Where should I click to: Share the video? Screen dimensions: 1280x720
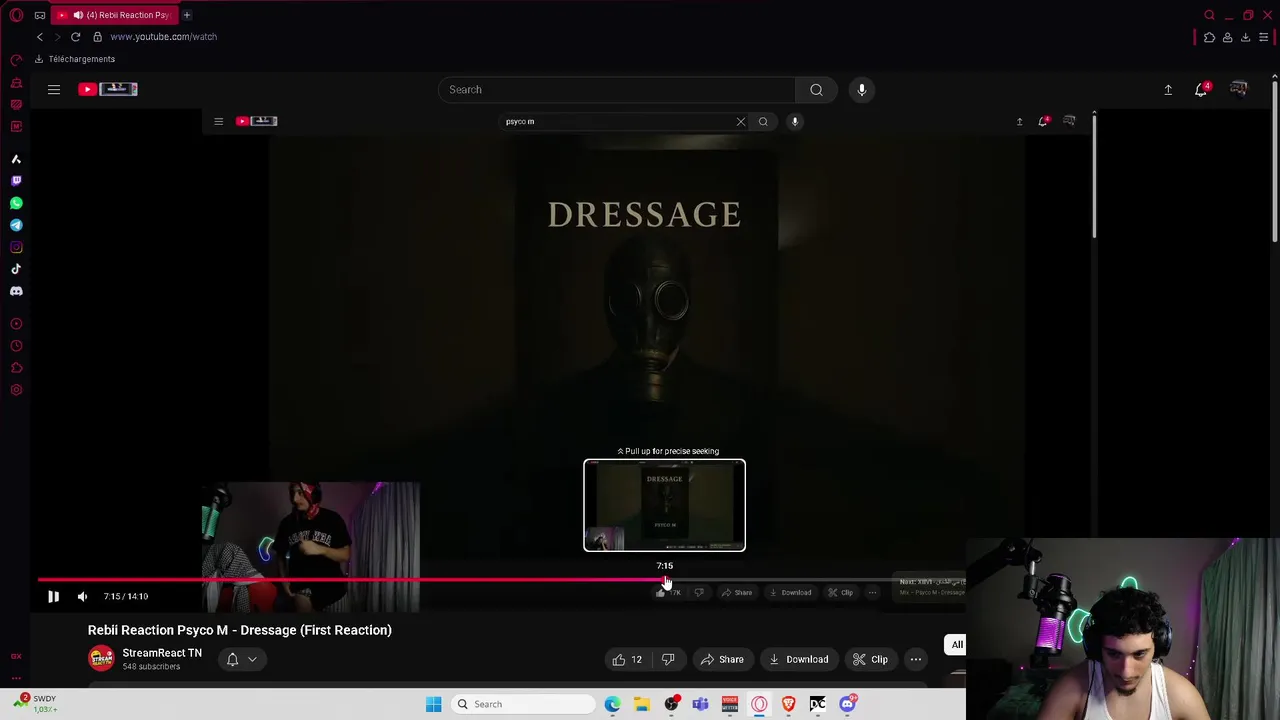722,660
